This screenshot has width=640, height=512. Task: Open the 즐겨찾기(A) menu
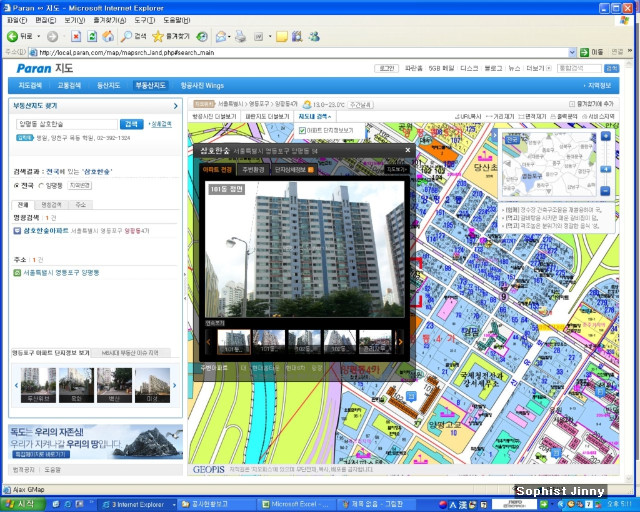[x=109, y=20]
